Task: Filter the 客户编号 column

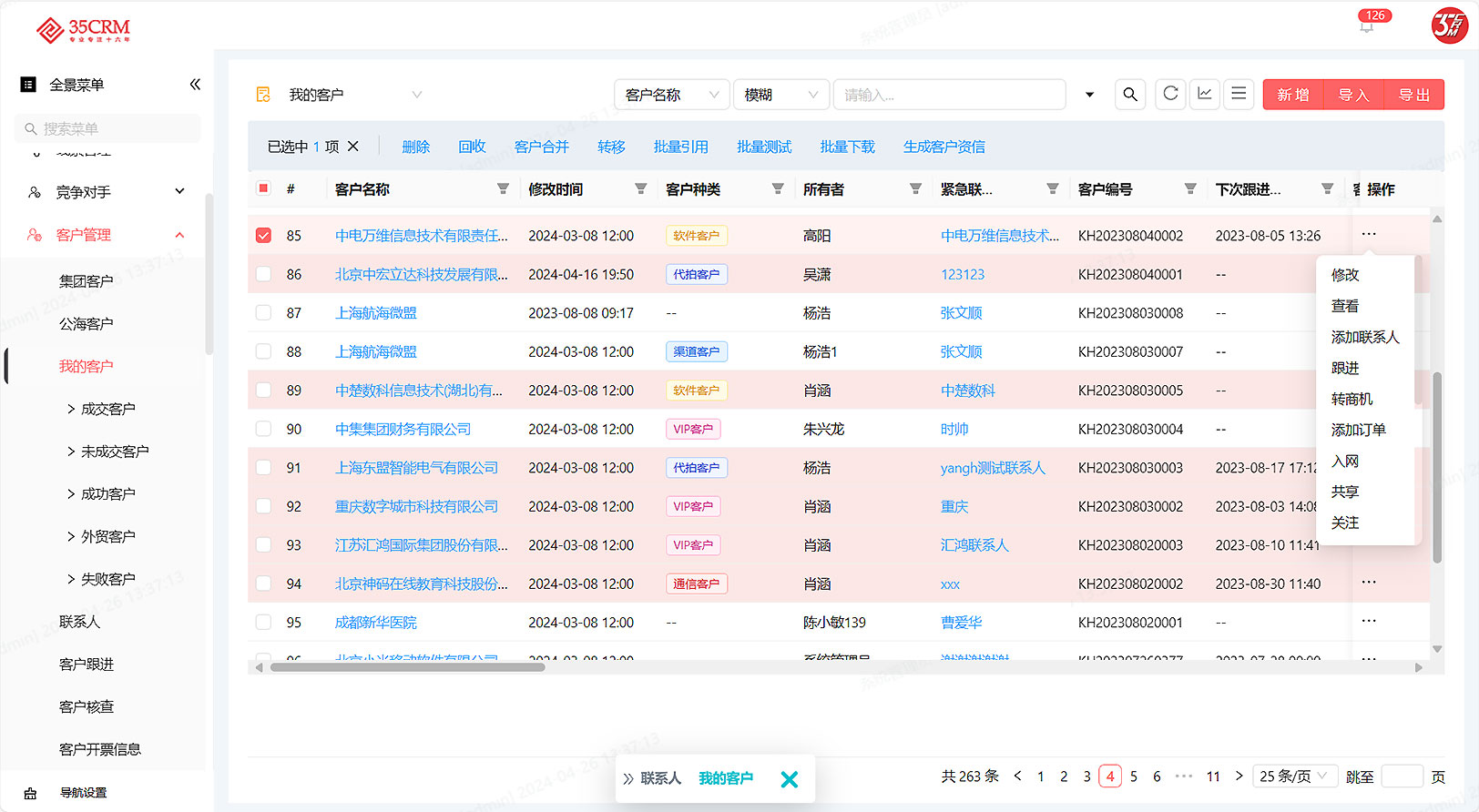Action: tap(1190, 189)
